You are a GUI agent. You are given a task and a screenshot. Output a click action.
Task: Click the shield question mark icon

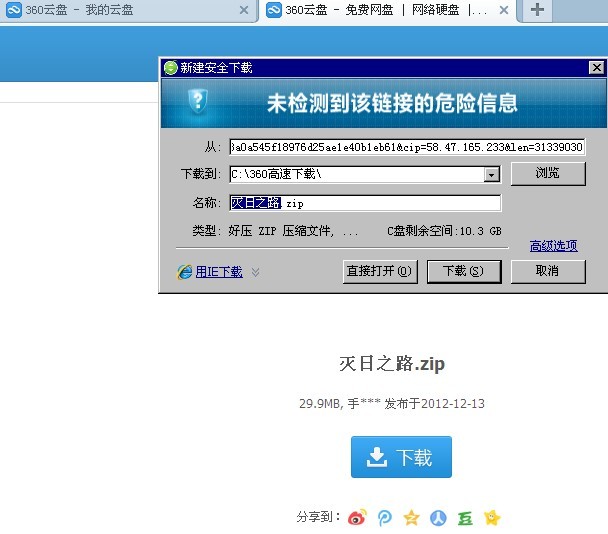(x=198, y=101)
